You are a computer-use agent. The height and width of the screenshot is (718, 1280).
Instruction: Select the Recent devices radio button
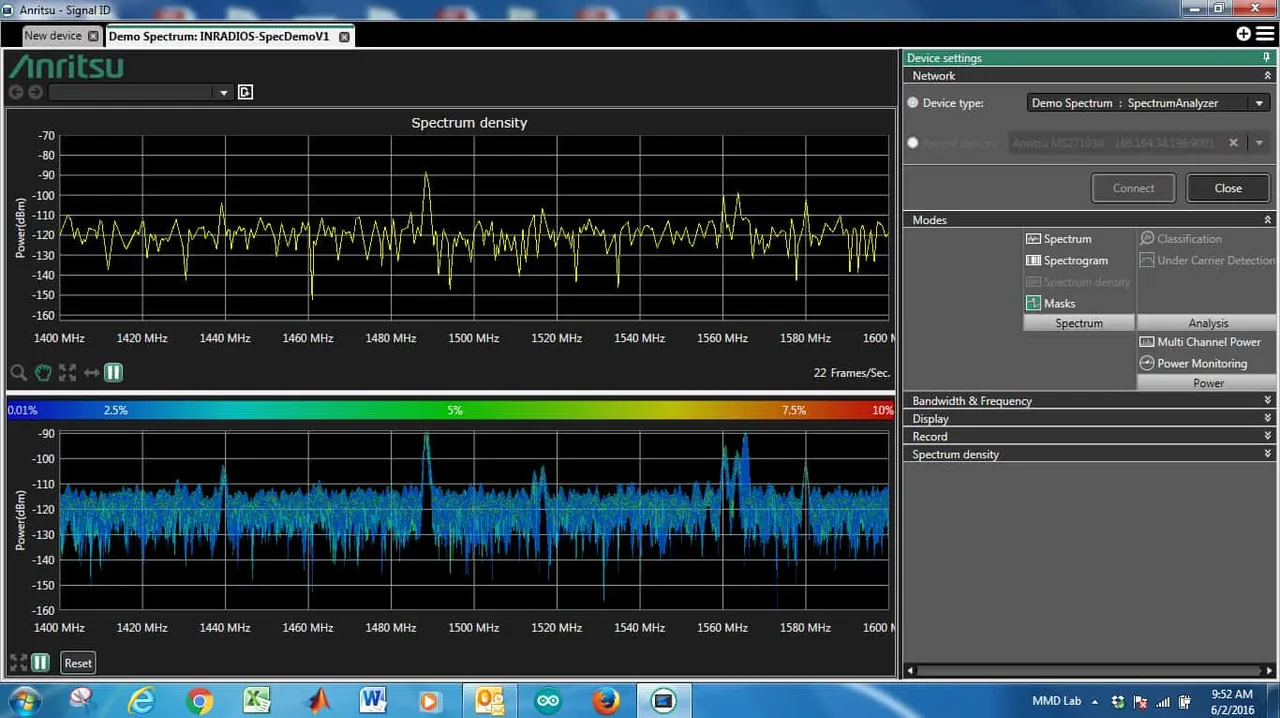tap(913, 143)
